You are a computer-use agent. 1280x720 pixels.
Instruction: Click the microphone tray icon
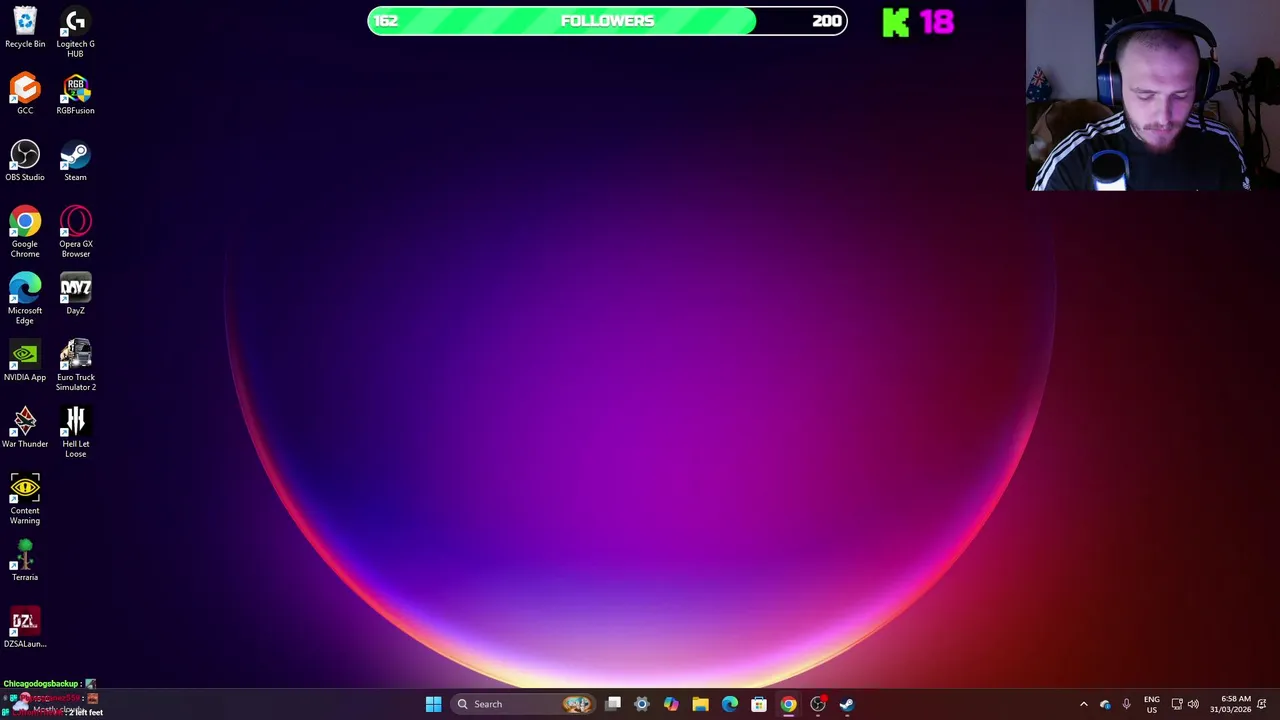1126,704
